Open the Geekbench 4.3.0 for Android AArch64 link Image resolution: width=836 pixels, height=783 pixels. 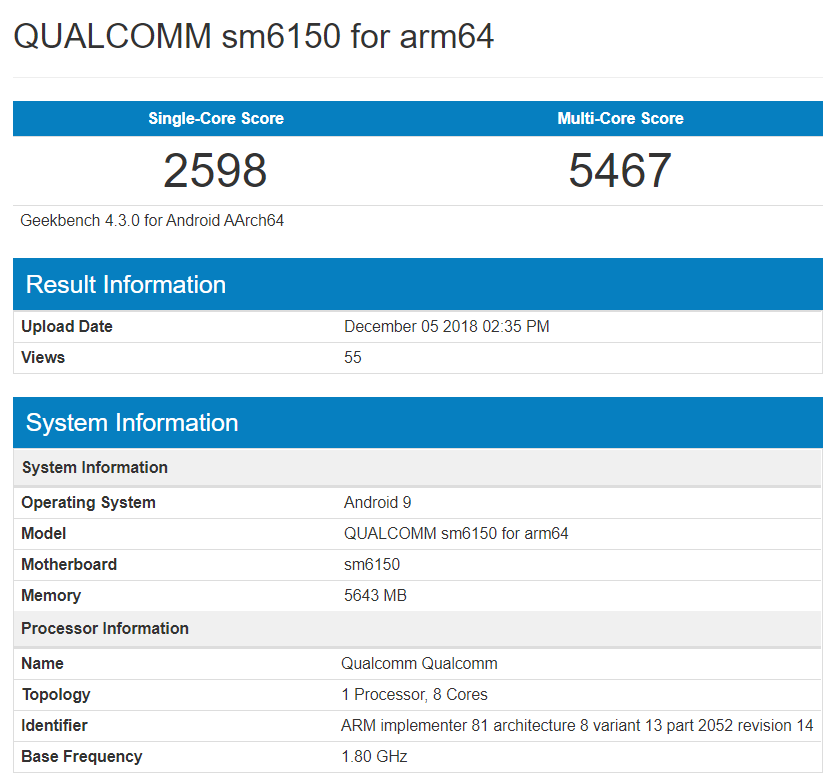coord(151,220)
